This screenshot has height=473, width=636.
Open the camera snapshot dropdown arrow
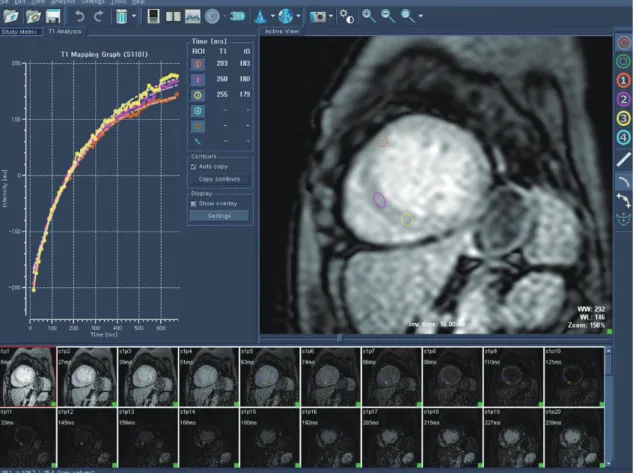pyautogui.click(x=331, y=16)
